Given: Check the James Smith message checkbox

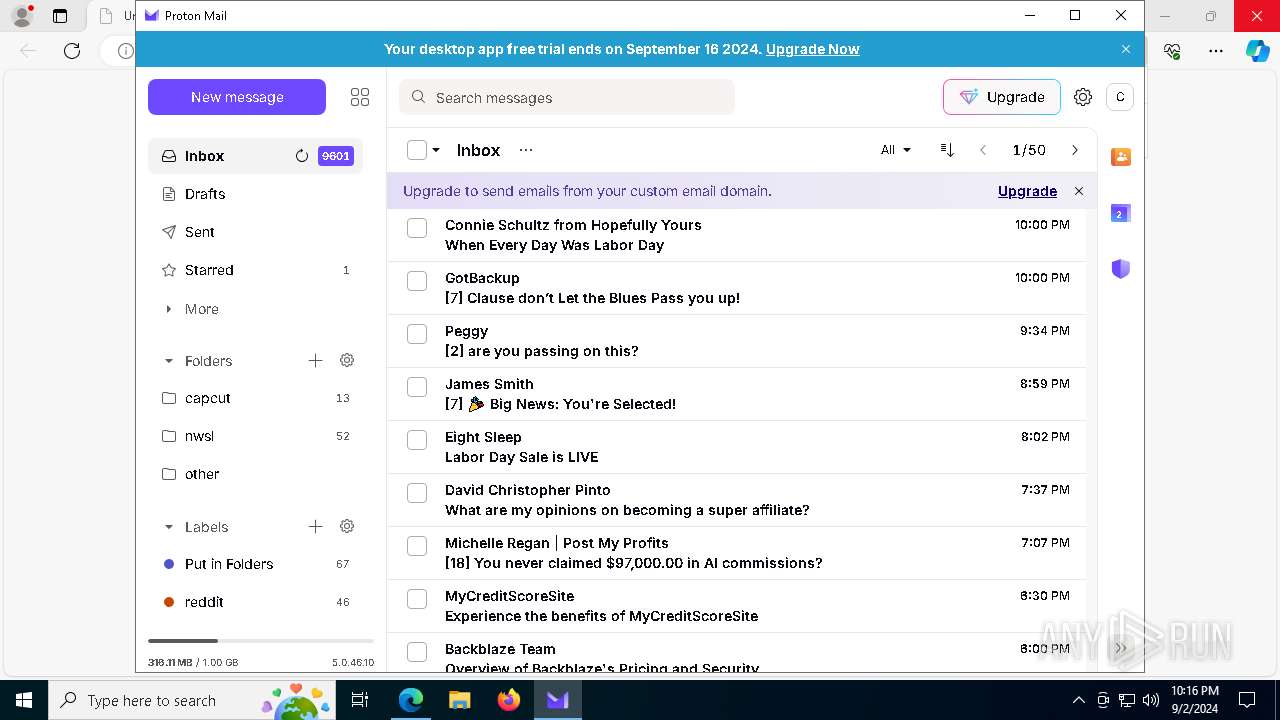Looking at the screenshot, I should (x=417, y=387).
